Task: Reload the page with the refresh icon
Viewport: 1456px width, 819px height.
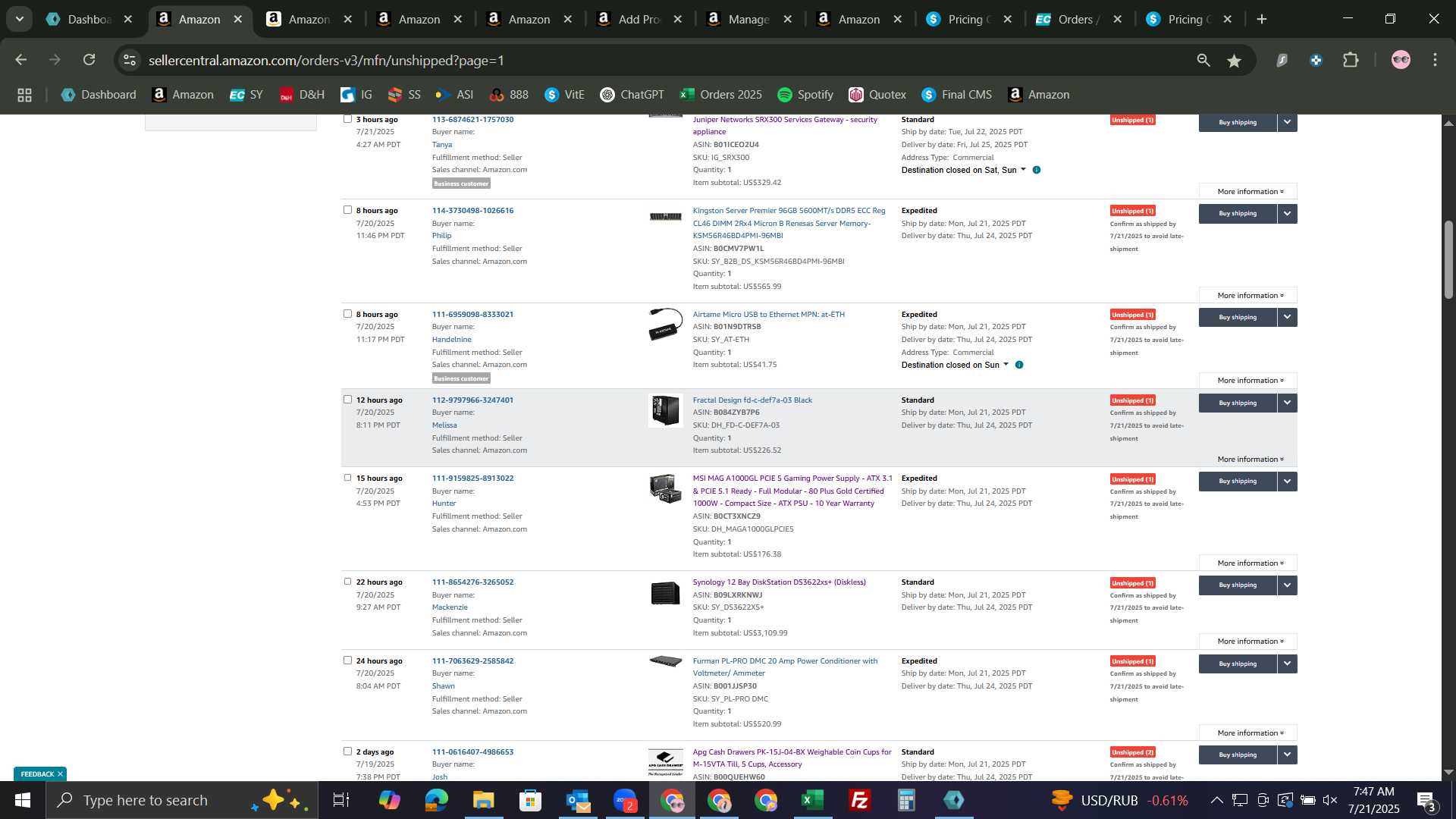Action: (x=89, y=60)
